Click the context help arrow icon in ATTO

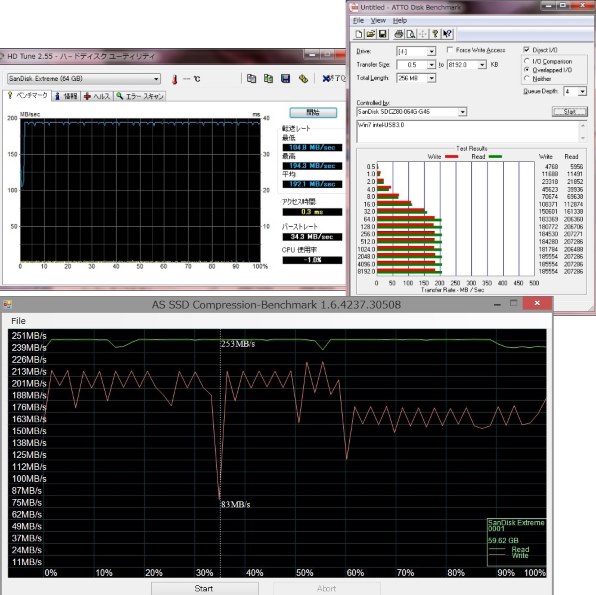coord(447,34)
